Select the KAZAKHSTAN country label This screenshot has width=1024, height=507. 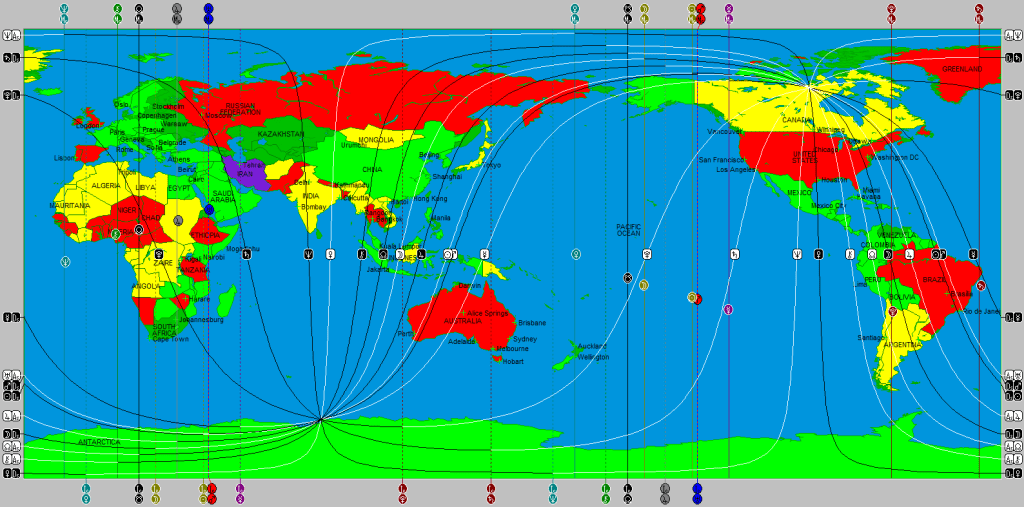click(x=281, y=134)
